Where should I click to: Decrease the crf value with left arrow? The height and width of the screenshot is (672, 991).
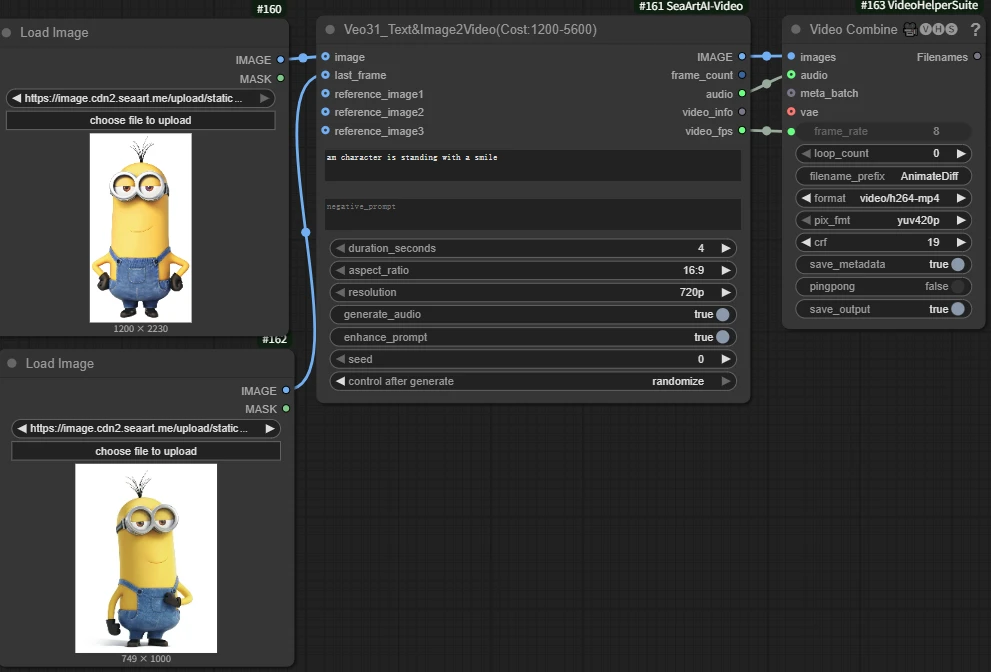point(804,243)
